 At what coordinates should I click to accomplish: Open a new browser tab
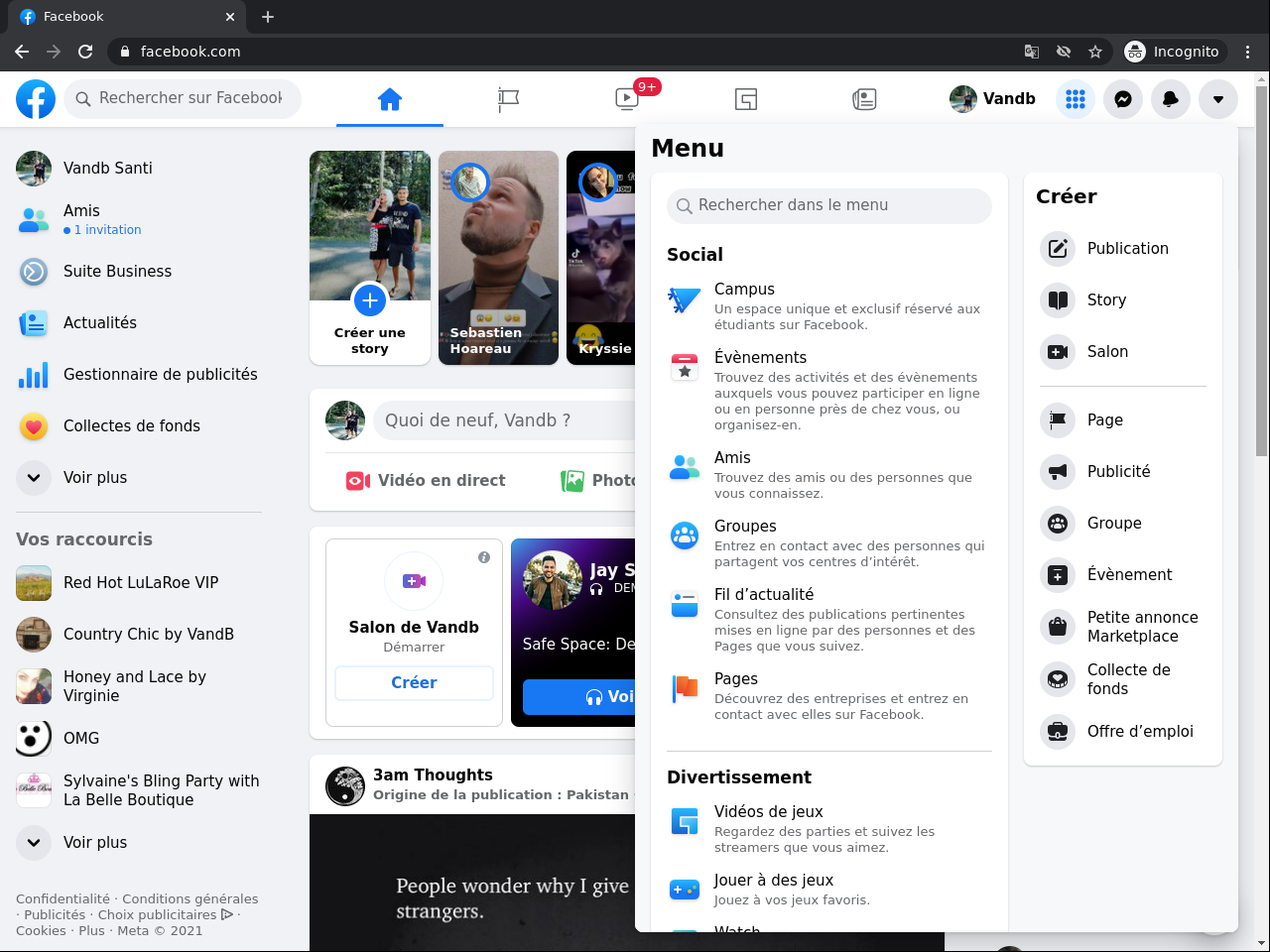(x=268, y=17)
